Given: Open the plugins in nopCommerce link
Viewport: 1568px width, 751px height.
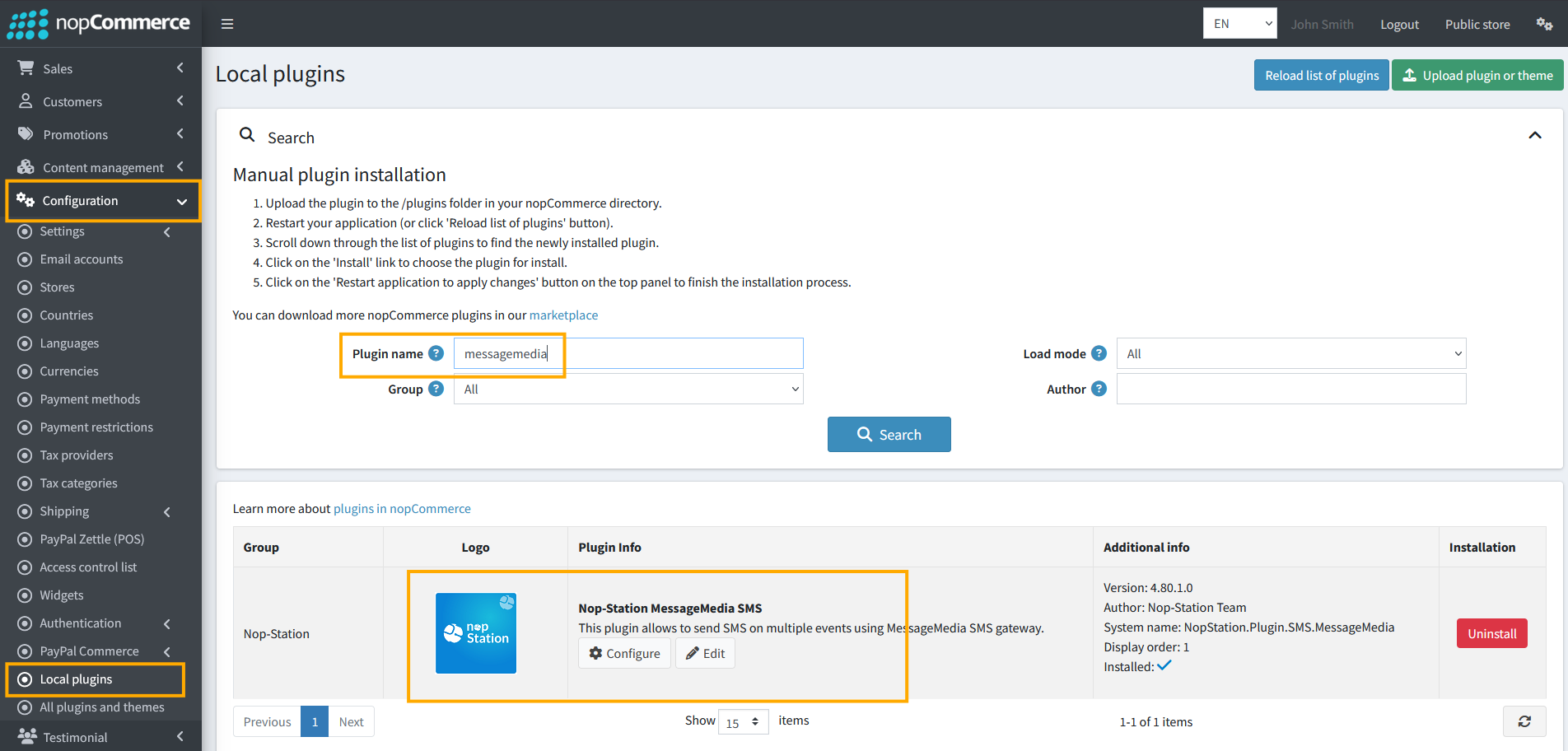Looking at the screenshot, I should point(402,509).
